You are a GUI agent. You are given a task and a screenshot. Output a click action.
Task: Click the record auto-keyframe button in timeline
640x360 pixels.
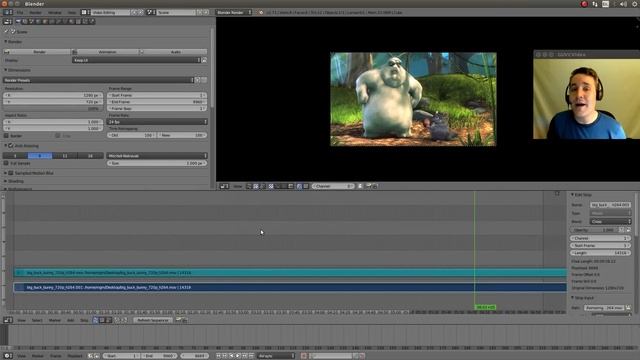[x=304, y=356]
